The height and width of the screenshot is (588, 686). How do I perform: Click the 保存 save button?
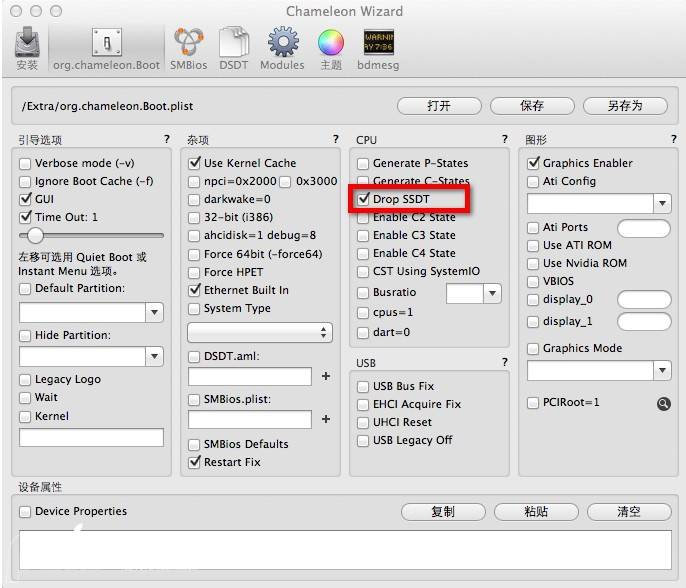531,105
